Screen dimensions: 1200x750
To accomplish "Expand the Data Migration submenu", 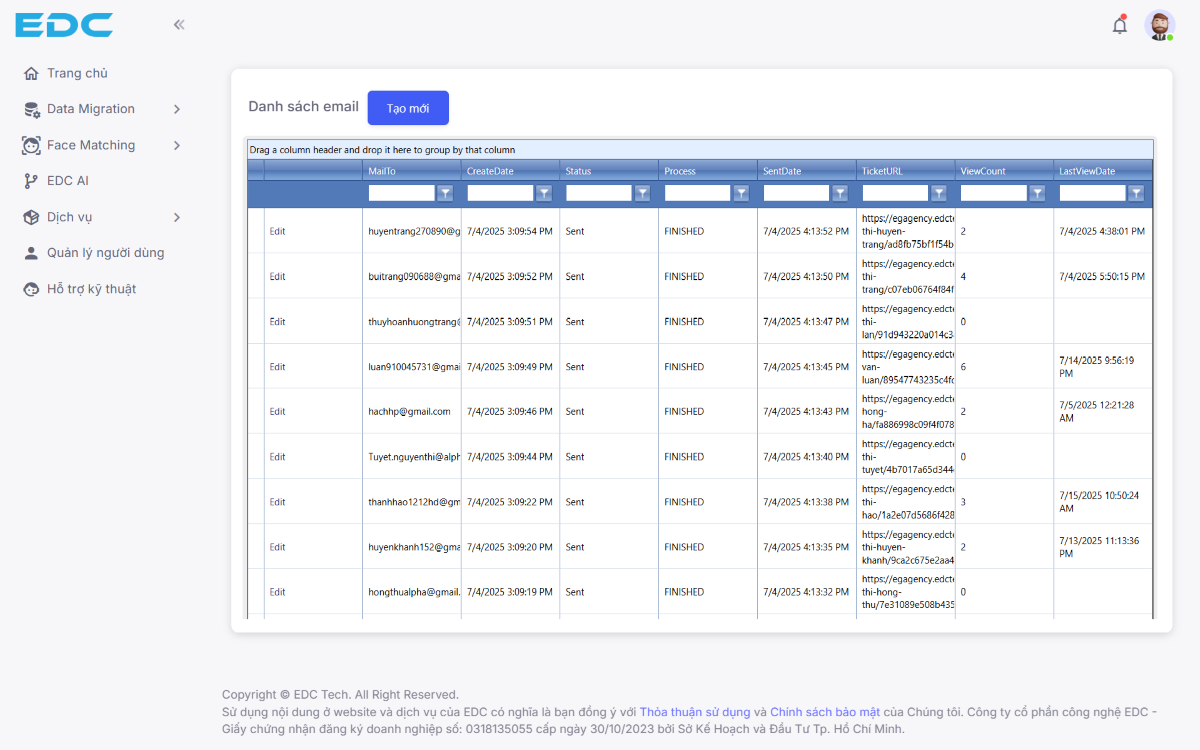I will click(x=176, y=109).
